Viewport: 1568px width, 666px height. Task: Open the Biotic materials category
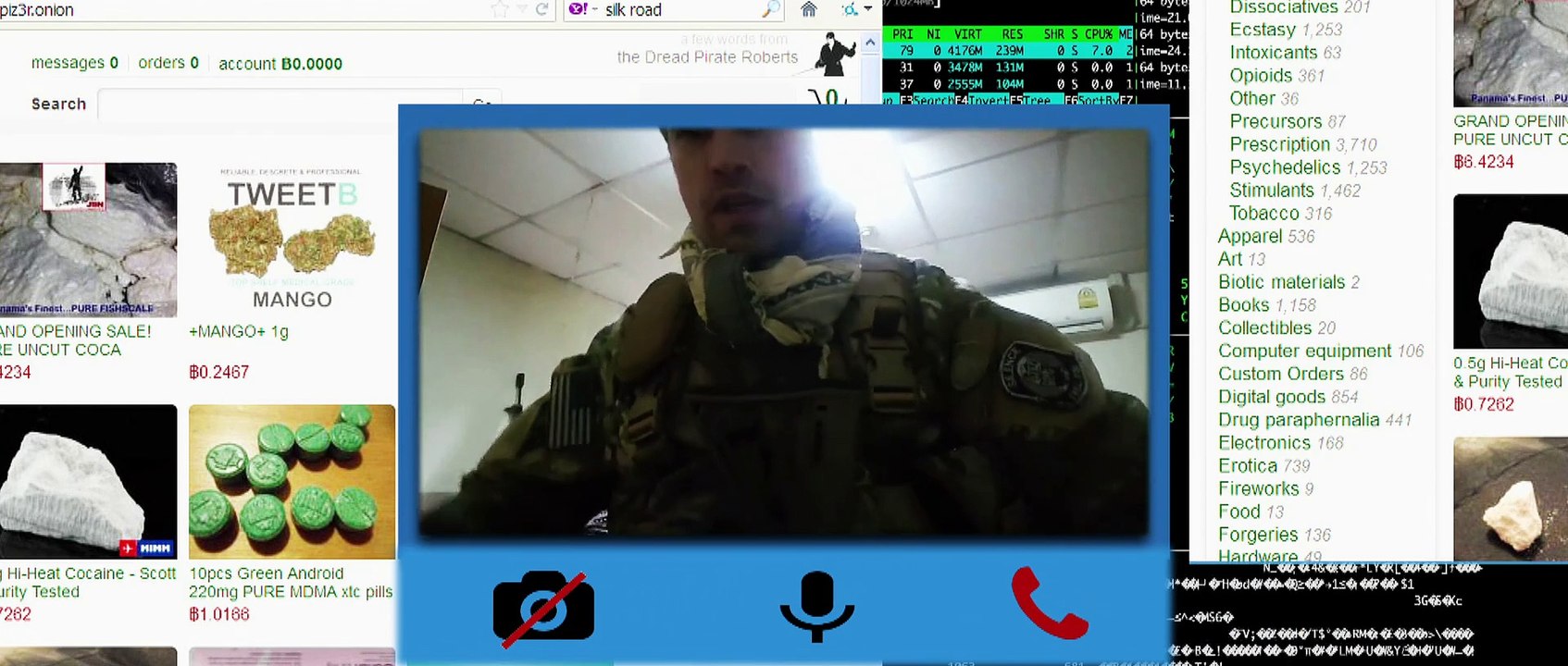tap(1289, 282)
